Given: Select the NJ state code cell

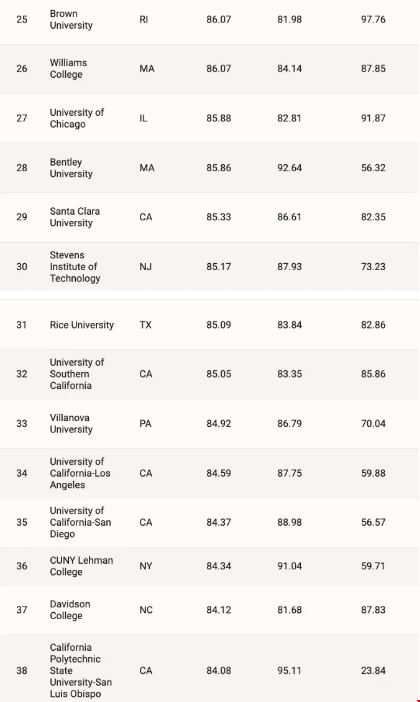Looking at the screenshot, I should (146, 267).
